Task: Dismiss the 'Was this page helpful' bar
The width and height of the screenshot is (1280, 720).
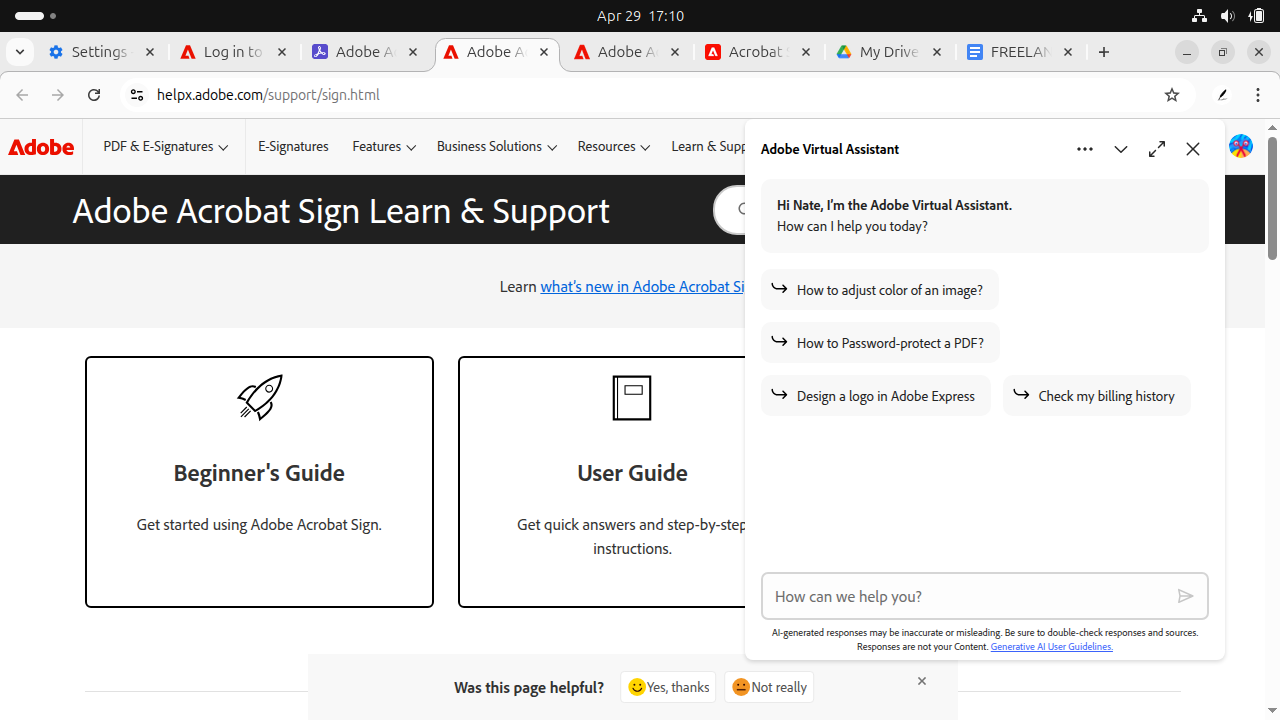Action: 922,681
